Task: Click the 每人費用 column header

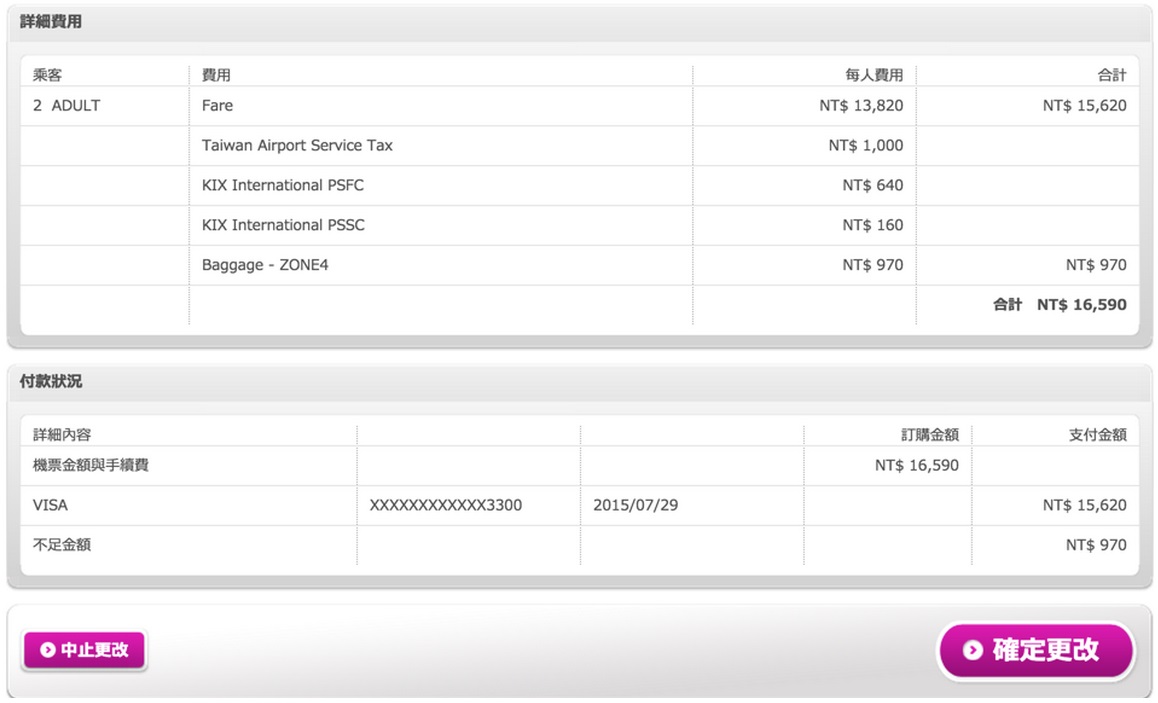Action: pyautogui.click(x=874, y=75)
